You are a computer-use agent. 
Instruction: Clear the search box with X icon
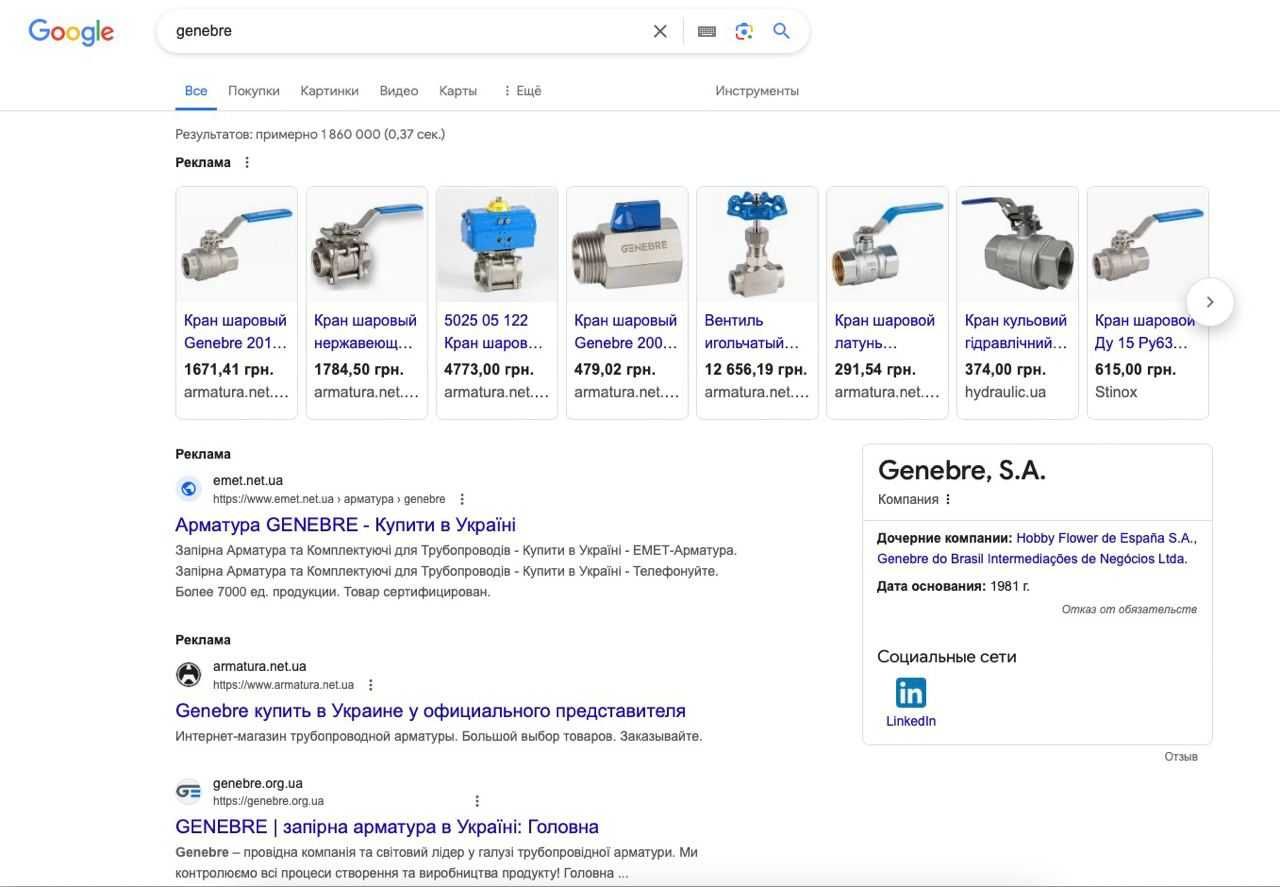coord(660,31)
